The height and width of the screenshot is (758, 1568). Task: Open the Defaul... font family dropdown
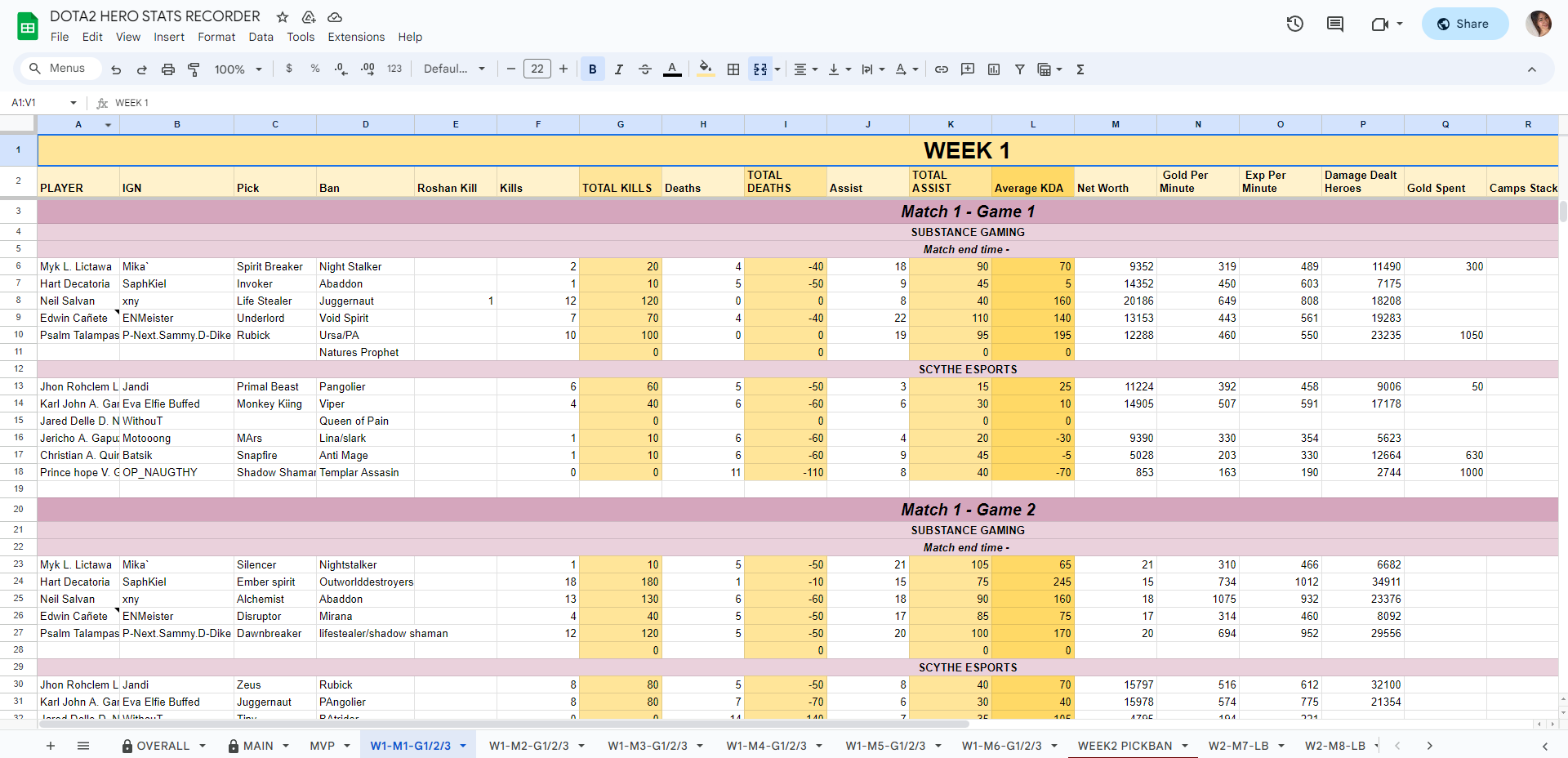pyautogui.click(x=454, y=69)
